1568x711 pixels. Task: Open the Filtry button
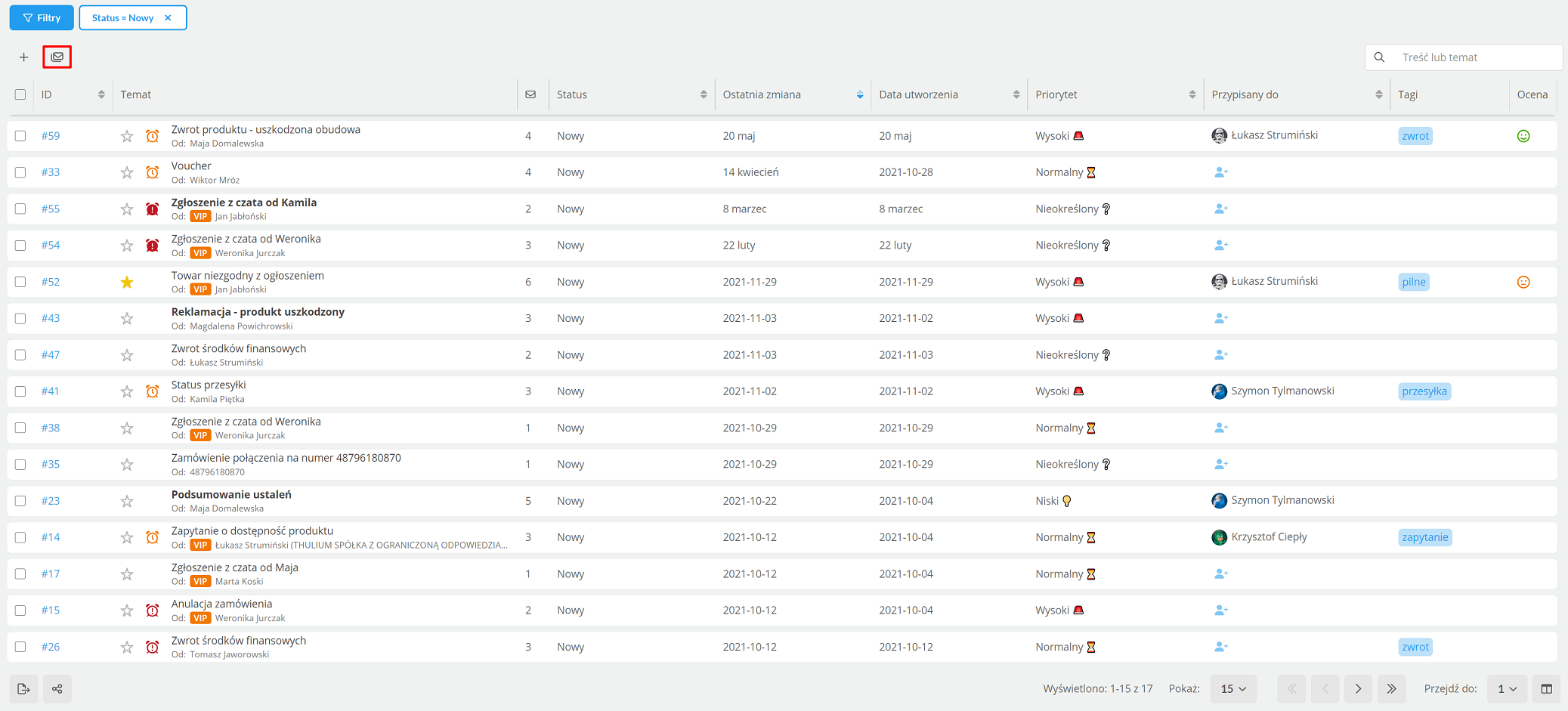(42, 17)
